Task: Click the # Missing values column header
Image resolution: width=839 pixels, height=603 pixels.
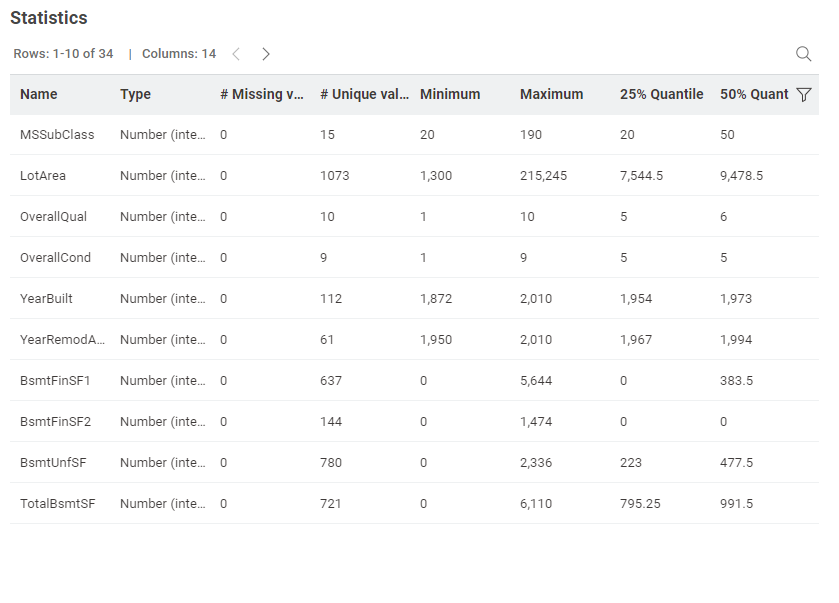Action: click(262, 94)
